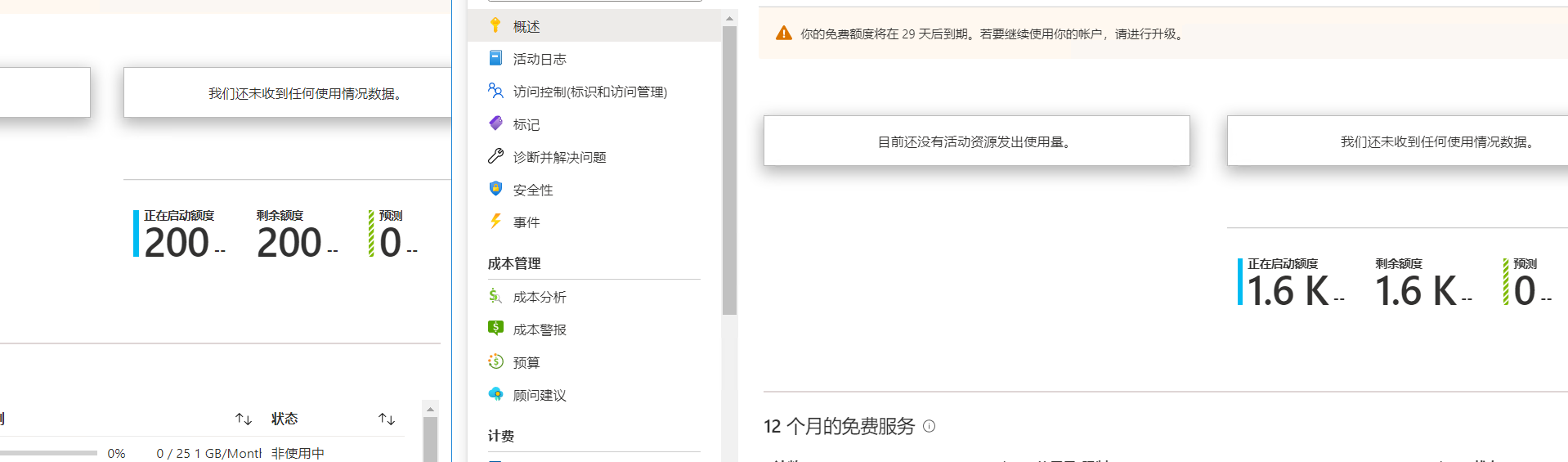Open 顾问建议 from the sidebar
The image size is (1568, 462).
[x=539, y=395]
